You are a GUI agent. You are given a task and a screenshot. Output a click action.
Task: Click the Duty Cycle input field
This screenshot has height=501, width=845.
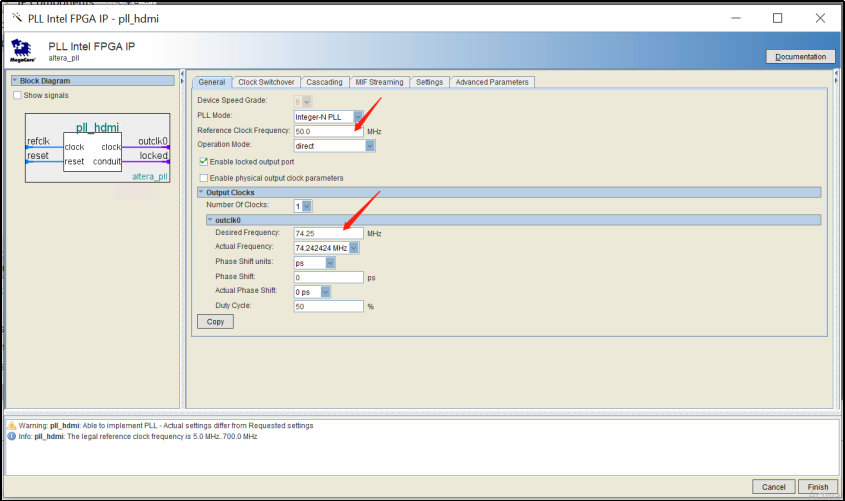click(329, 306)
